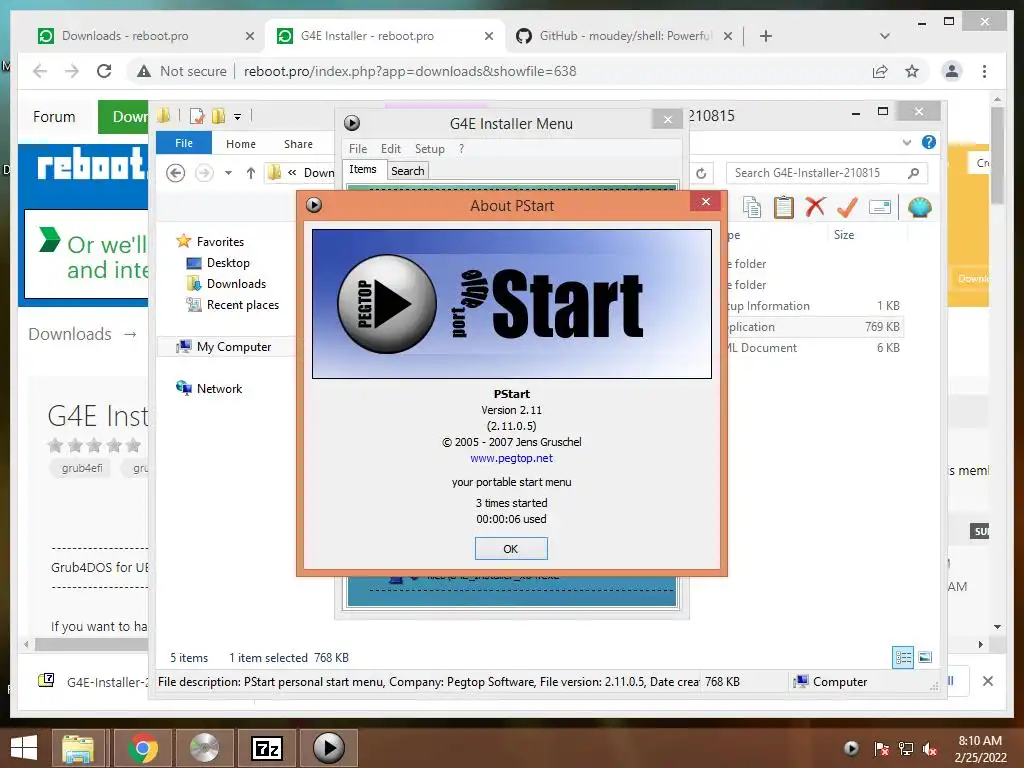Reload the reboot.pro page

[x=104, y=71]
